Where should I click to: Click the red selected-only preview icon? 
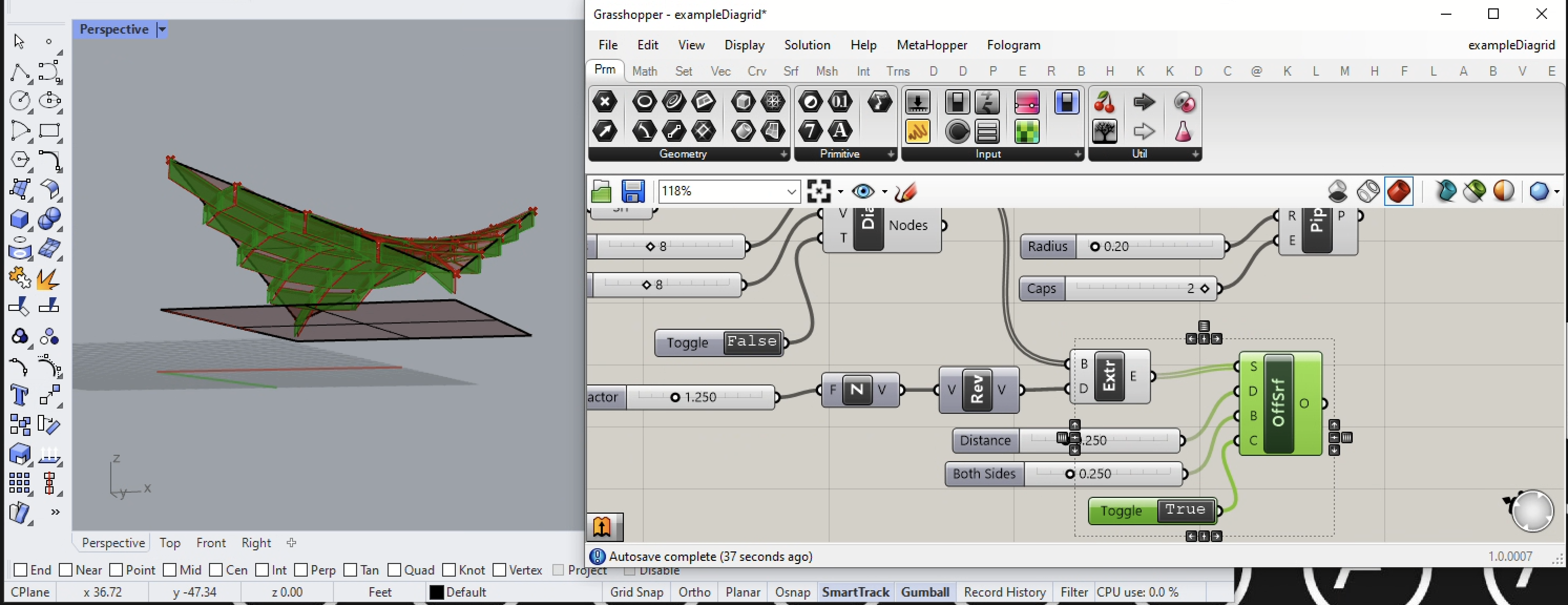(1398, 192)
